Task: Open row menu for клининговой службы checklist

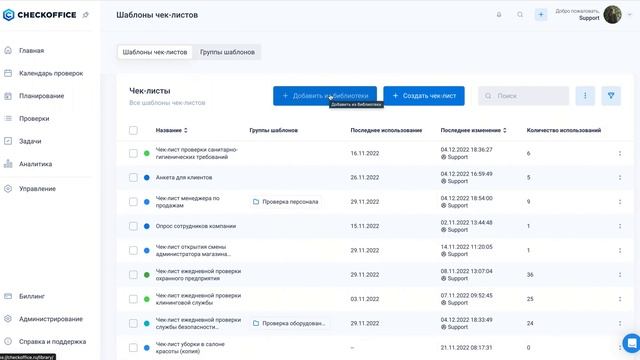Action: (620, 299)
